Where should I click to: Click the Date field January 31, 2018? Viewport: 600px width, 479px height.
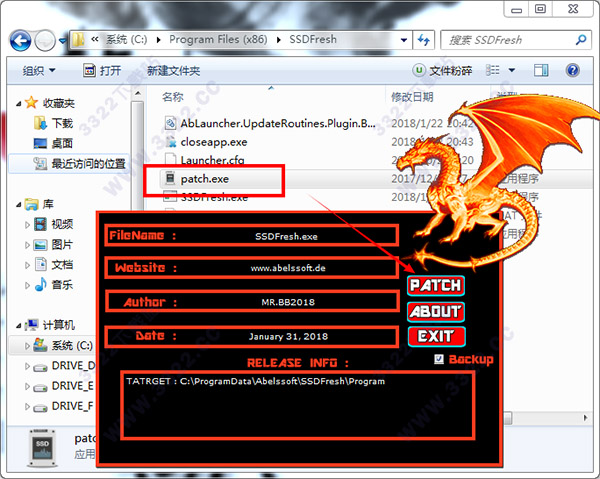(x=288, y=337)
